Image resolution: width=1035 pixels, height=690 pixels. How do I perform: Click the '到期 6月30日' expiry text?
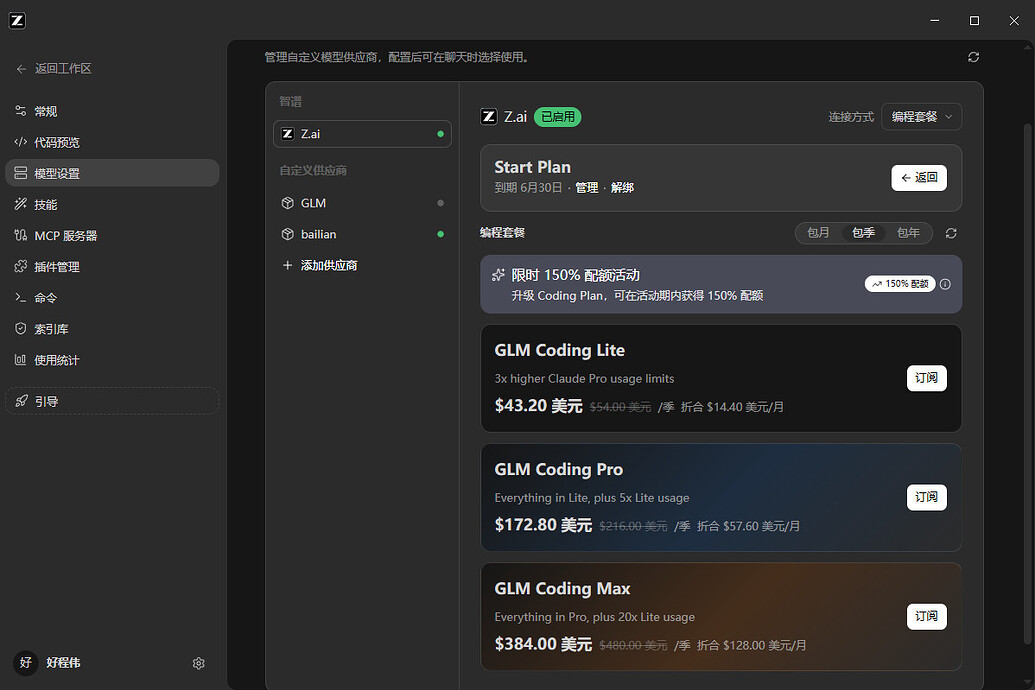528,188
